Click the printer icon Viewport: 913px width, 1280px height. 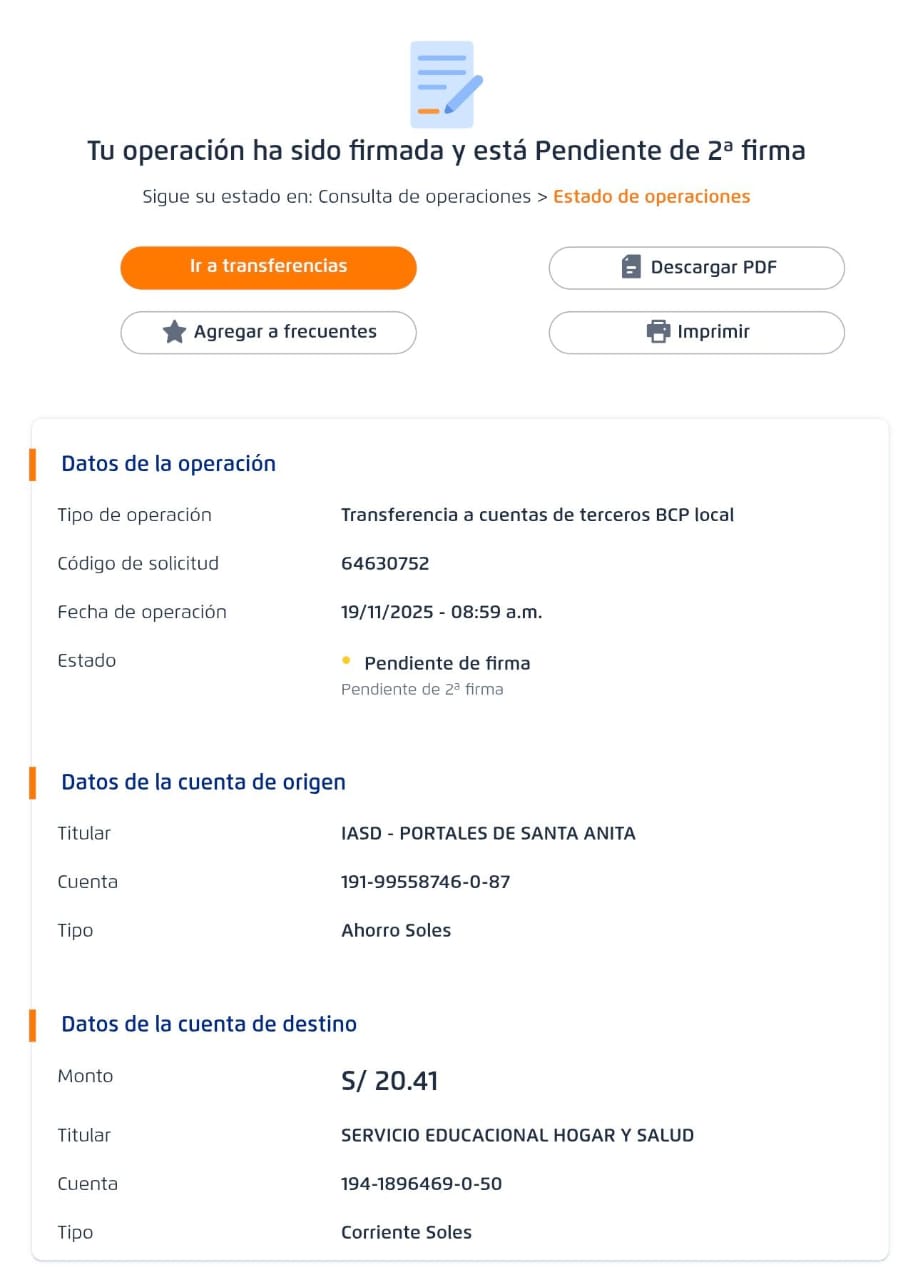tap(658, 332)
